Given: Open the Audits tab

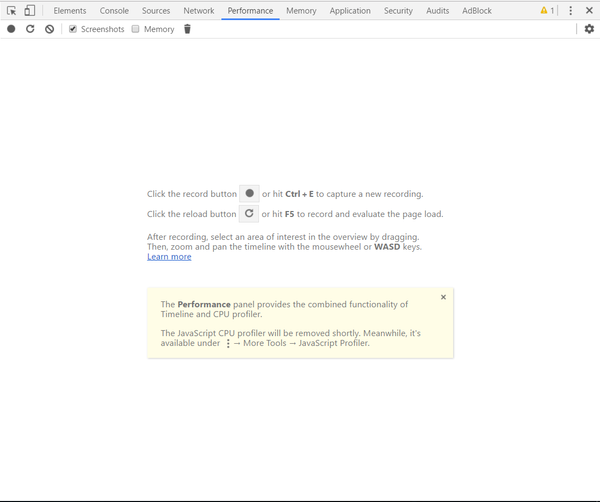Looking at the screenshot, I should 437,11.
